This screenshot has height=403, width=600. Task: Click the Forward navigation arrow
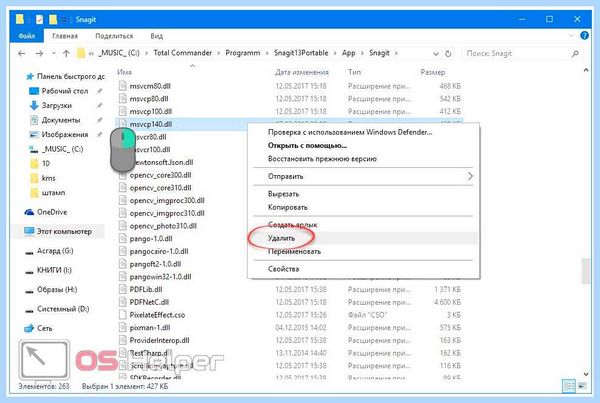[39, 54]
